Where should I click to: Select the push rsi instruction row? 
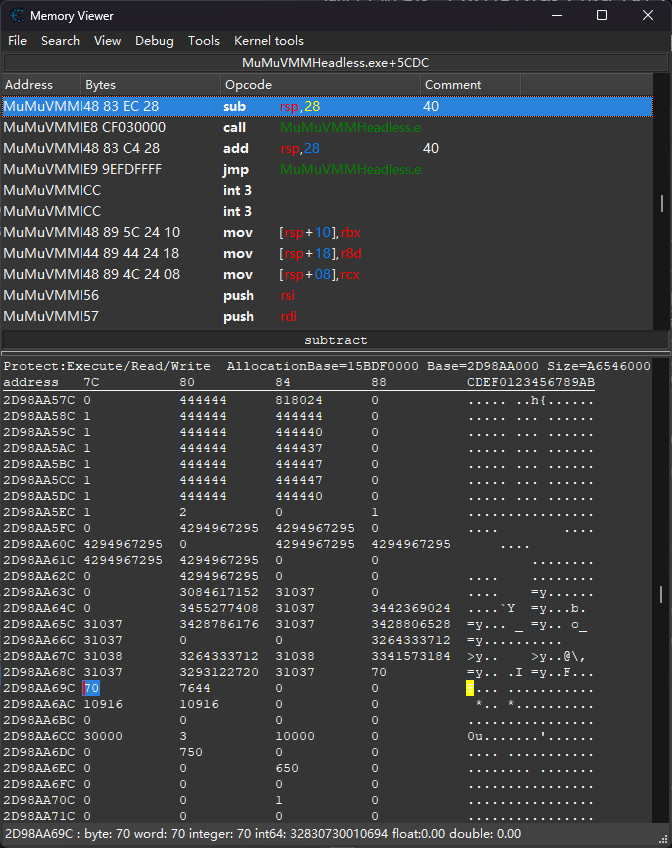[x=327, y=296]
